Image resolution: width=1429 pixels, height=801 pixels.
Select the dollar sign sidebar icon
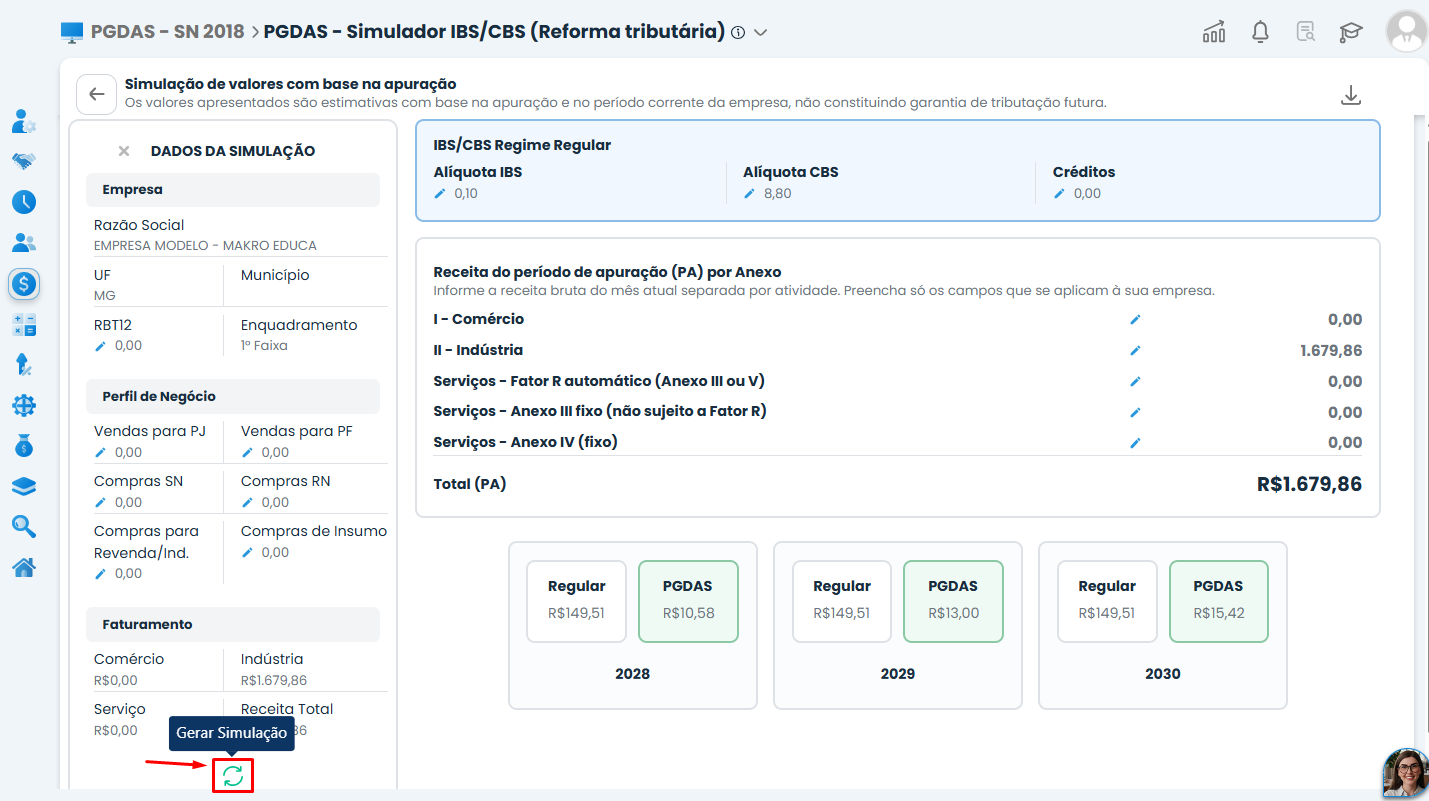pos(24,283)
